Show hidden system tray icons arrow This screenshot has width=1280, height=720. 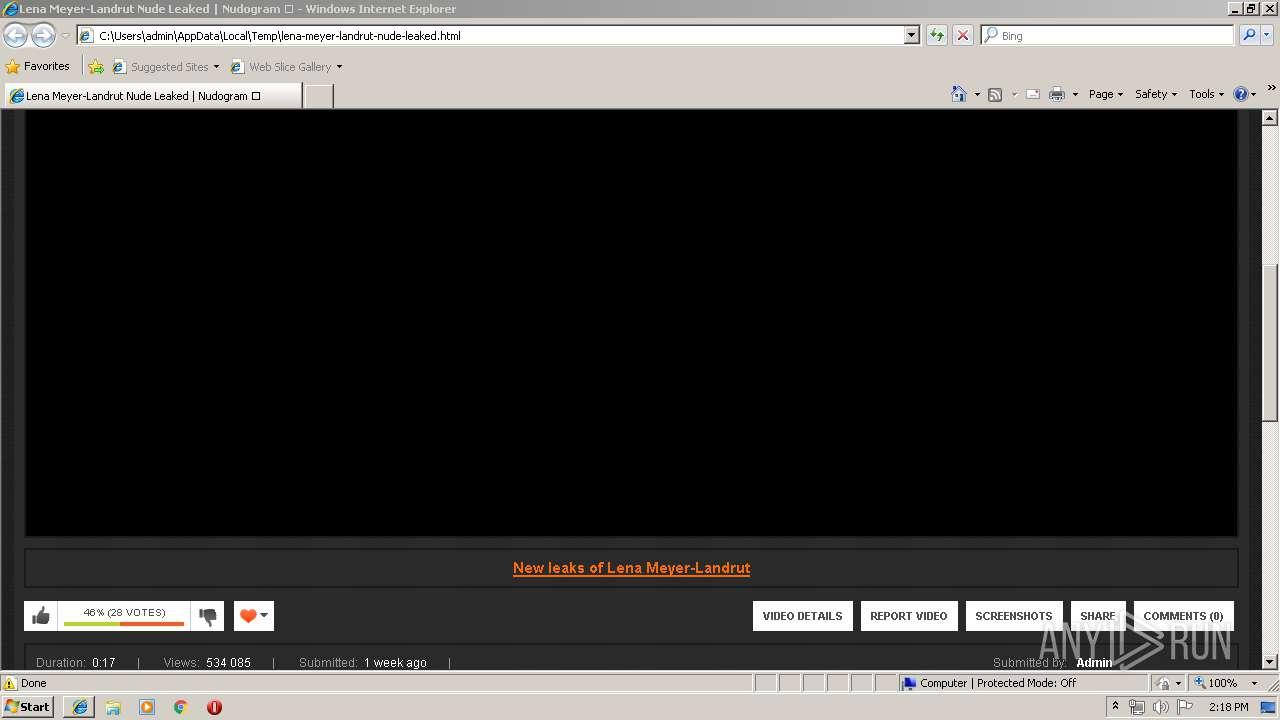tap(1116, 707)
